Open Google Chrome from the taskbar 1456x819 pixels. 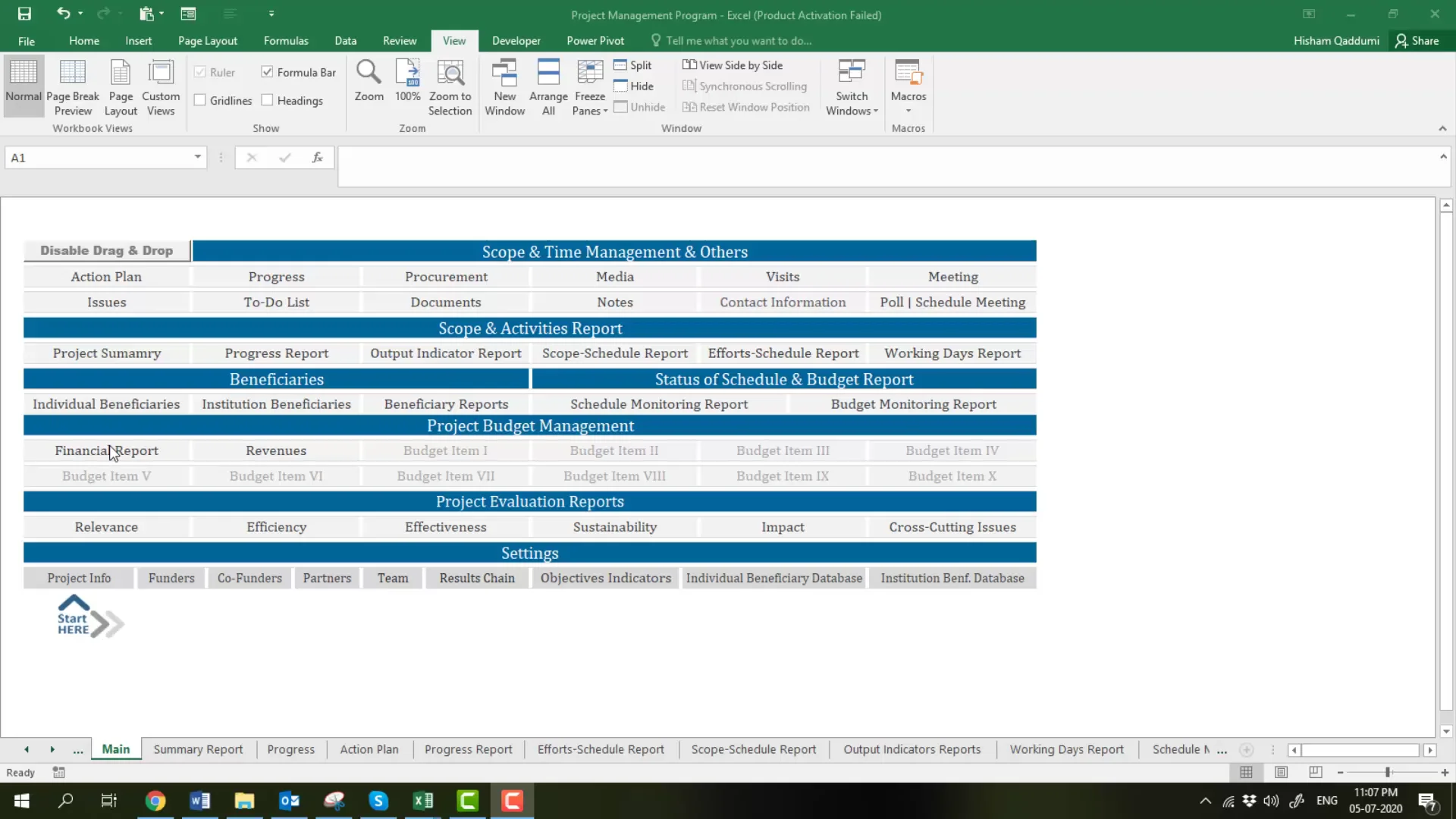155,801
